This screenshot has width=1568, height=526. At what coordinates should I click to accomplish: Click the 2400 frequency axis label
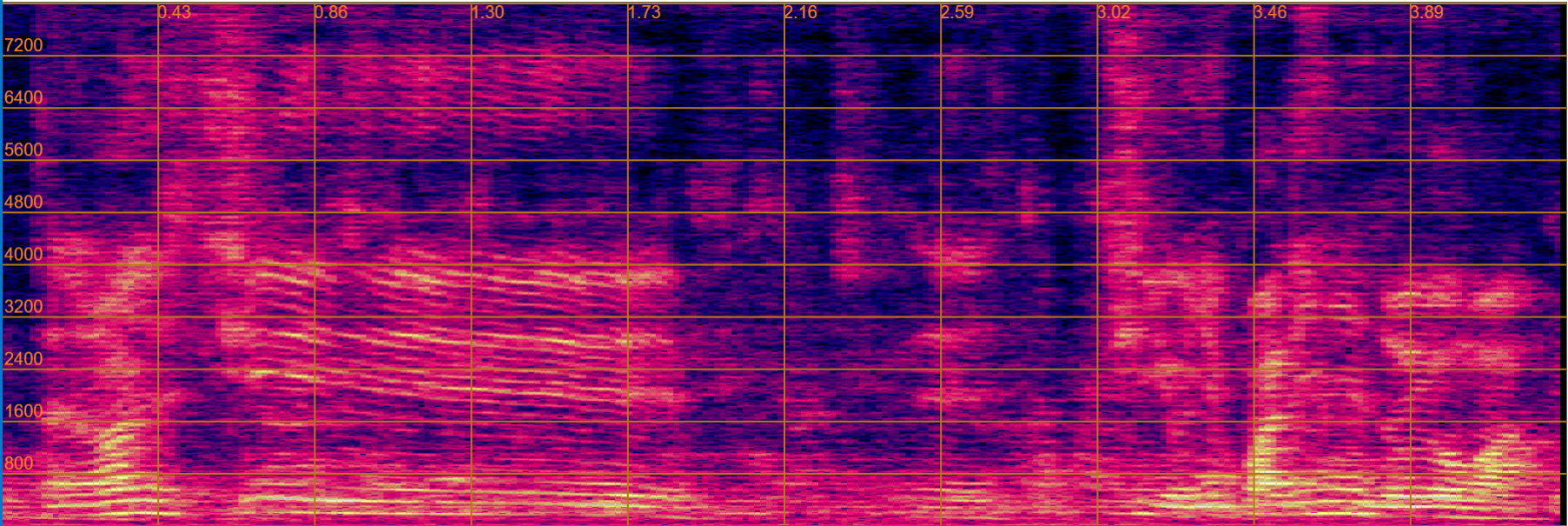pos(23,358)
